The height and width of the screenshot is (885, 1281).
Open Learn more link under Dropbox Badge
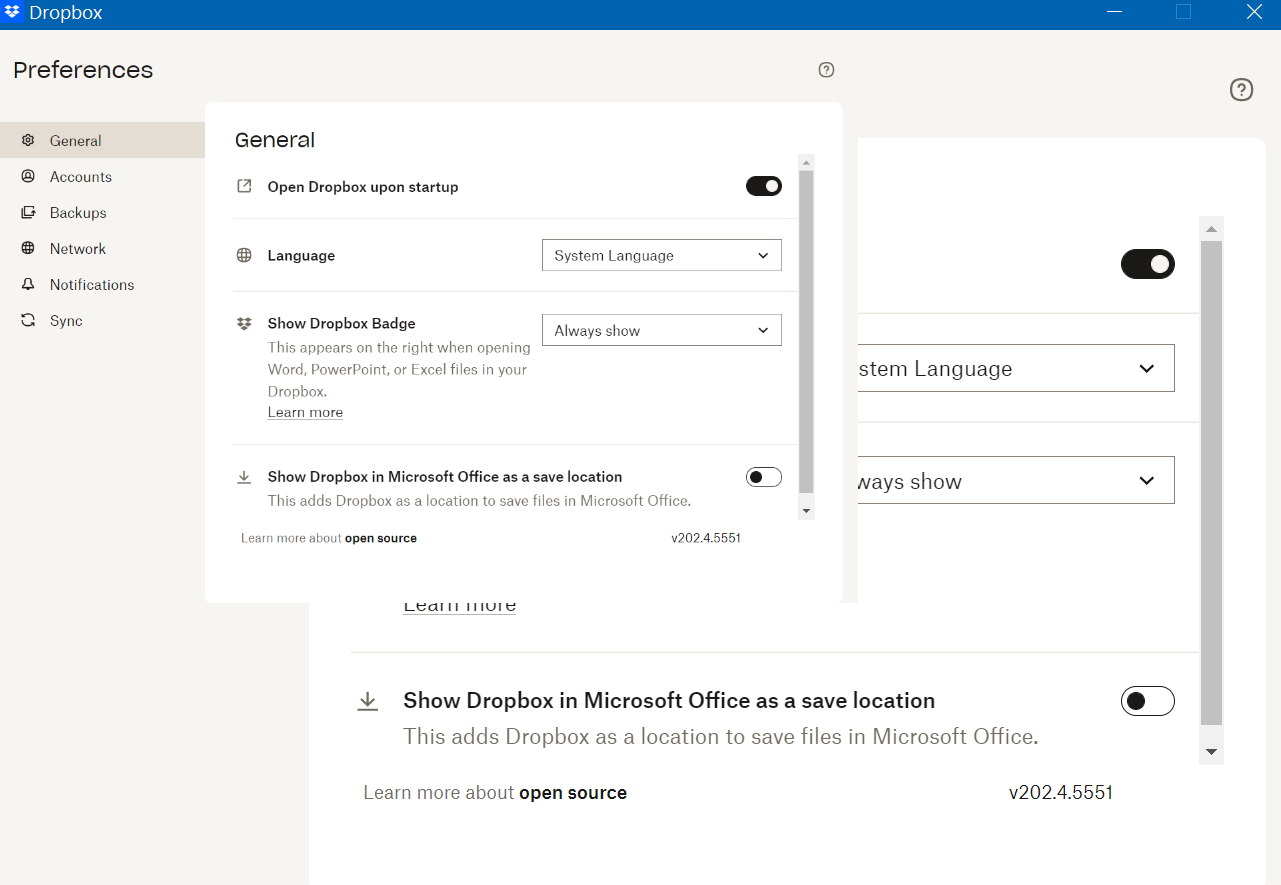click(305, 413)
